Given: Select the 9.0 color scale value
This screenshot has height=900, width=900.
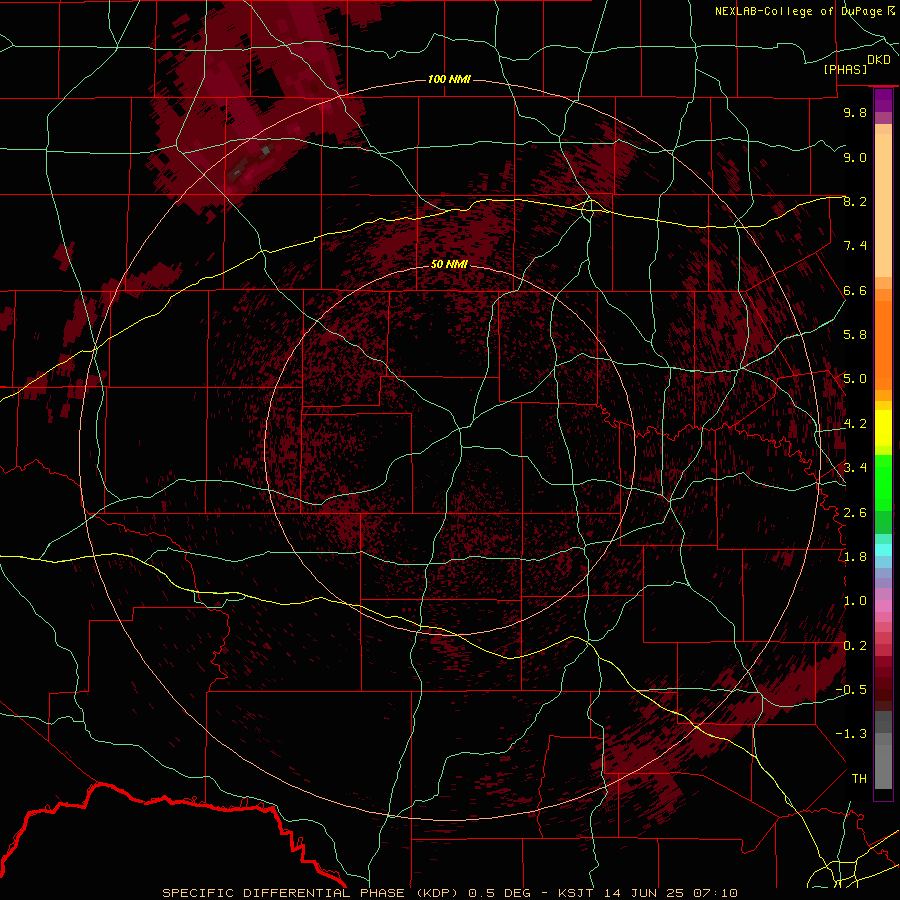Looking at the screenshot, I should [x=855, y=157].
